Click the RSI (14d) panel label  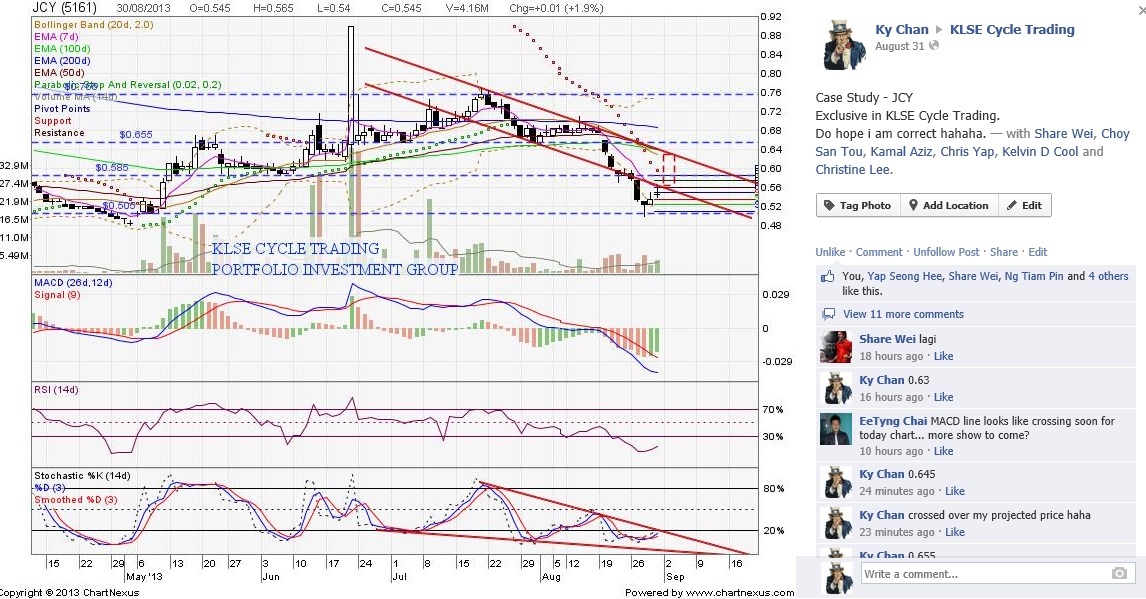pos(56,390)
